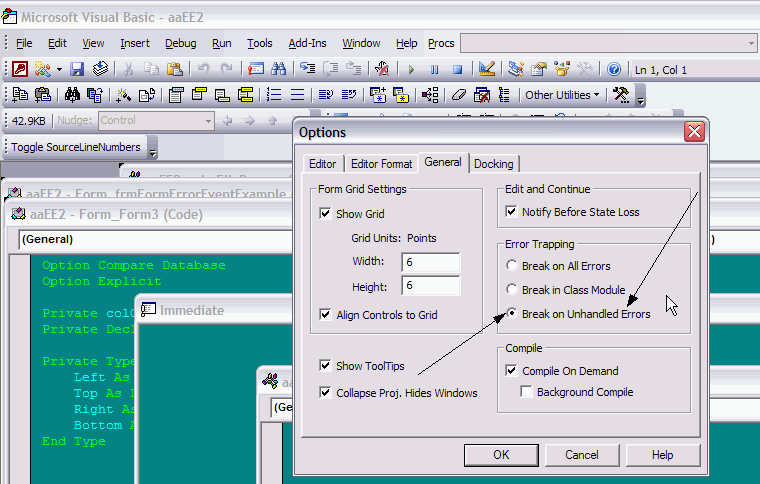The width and height of the screenshot is (760, 484).
Task: Open the Nudge Control combo box
Action: 156,121
